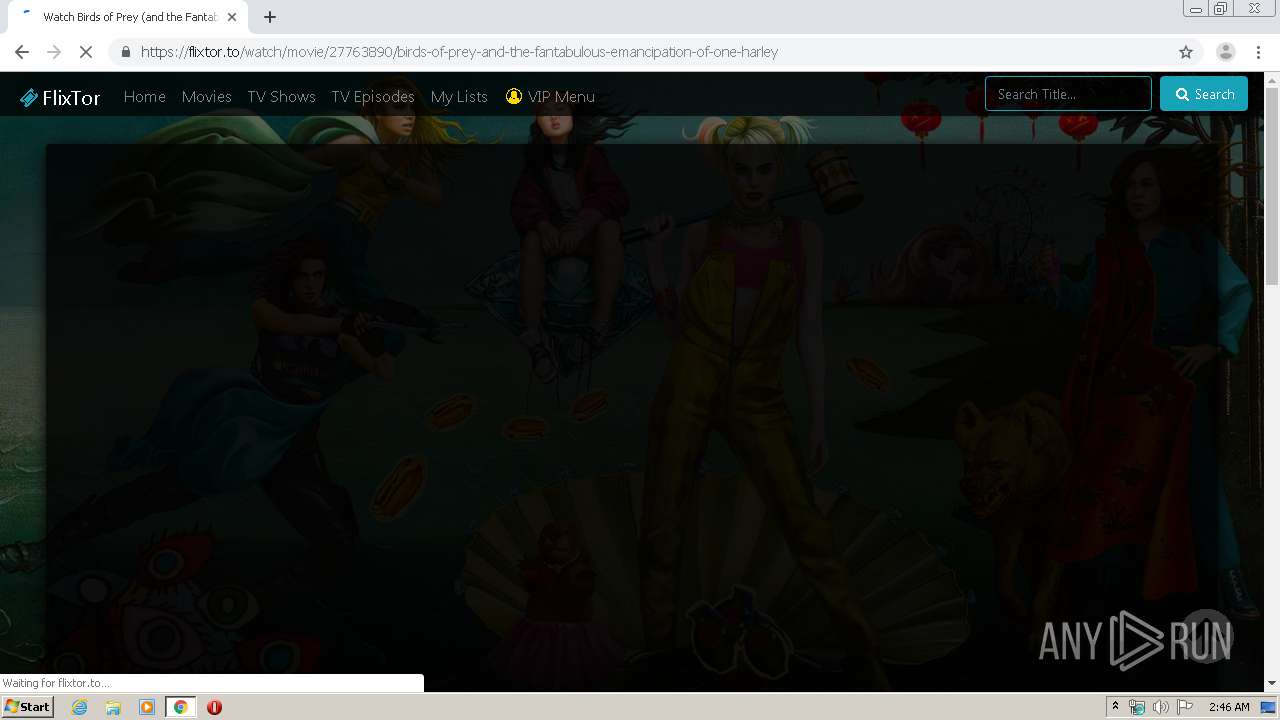Switch to Chrome in the taskbar
1280x720 pixels.
(180, 707)
